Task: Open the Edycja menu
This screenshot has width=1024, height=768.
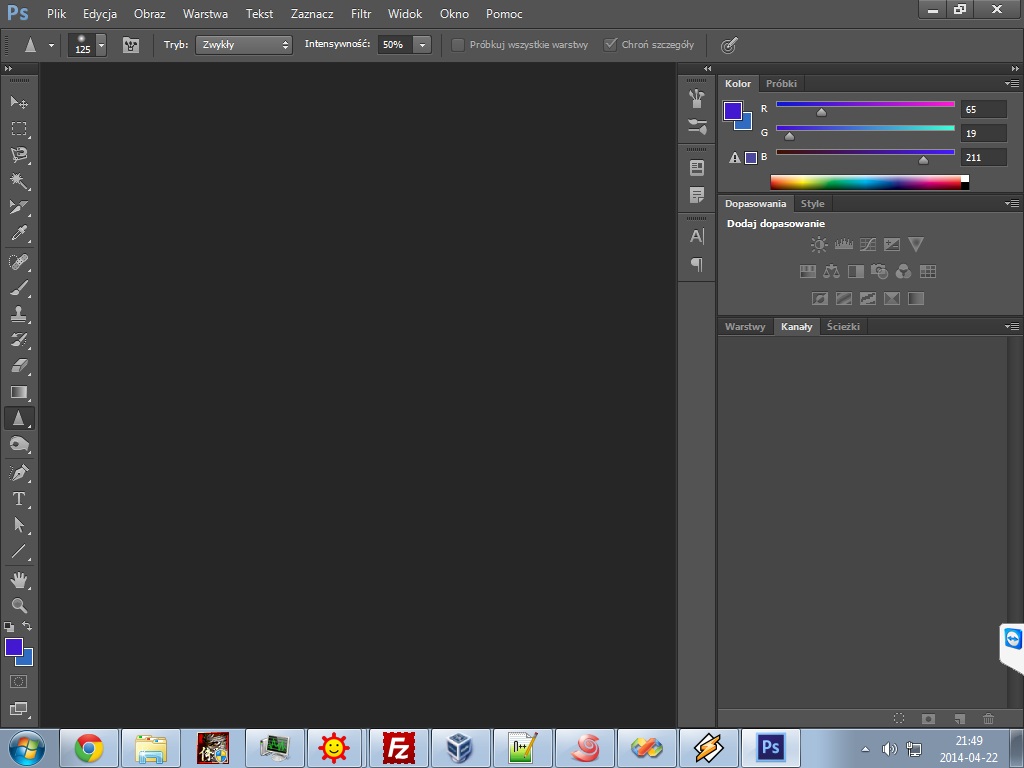Action: tap(100, 14)
